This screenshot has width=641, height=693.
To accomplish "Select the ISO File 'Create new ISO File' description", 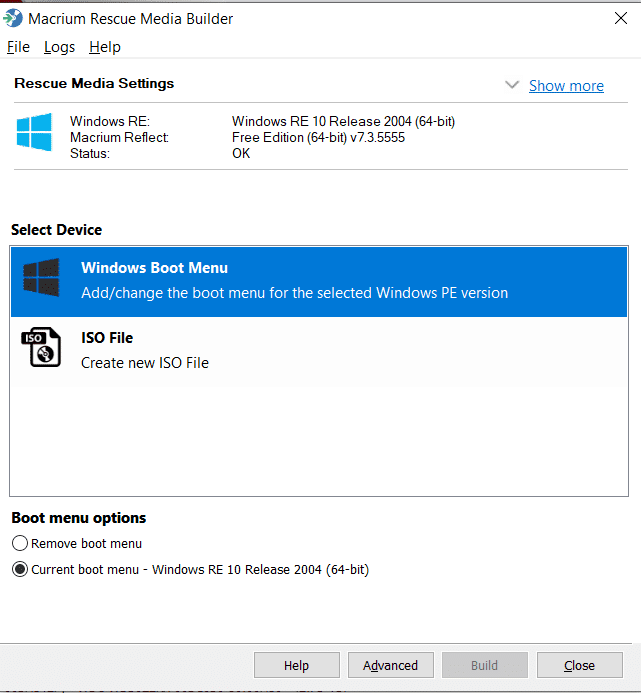I will click(145, 363).
